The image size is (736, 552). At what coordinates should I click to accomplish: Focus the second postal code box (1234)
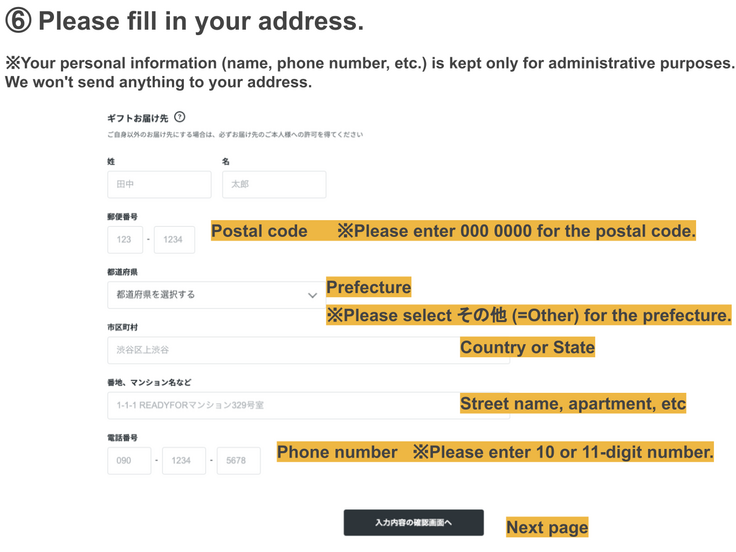(174, 240)
